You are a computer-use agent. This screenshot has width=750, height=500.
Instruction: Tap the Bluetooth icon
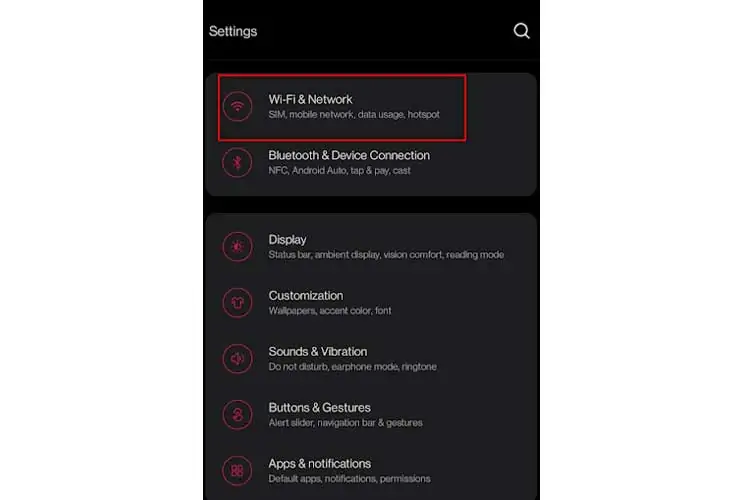pyautogui.click(x=237, y=163)
